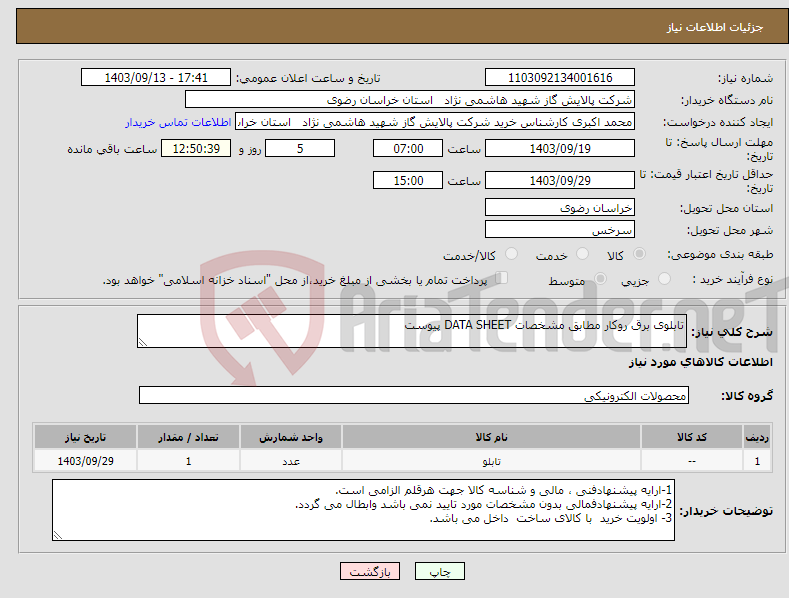
Task: Click the buyer organization name field
Action: (x=410, y=100)
